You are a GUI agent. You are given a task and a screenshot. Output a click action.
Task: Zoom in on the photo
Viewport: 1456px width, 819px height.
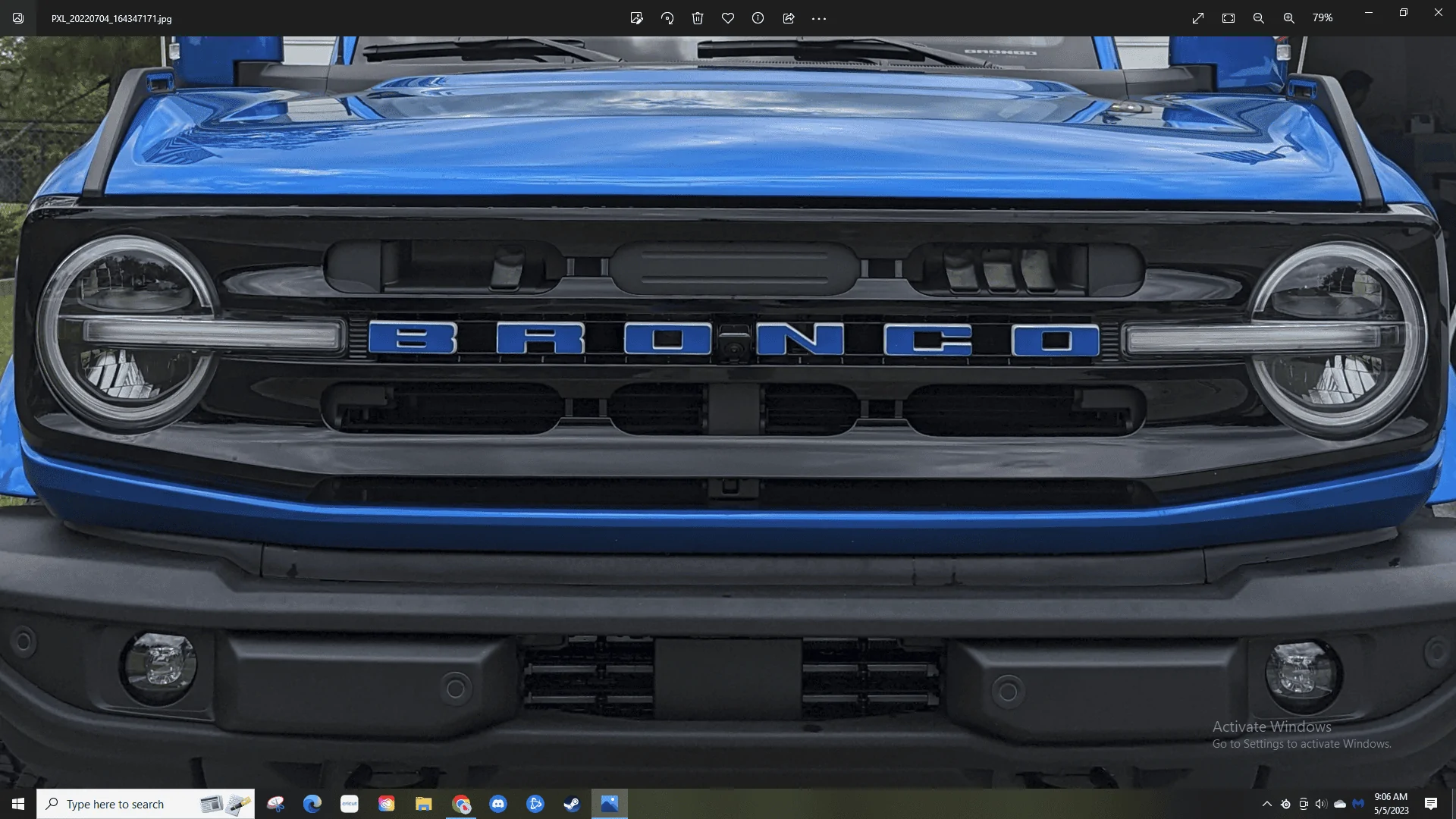pos(1289,18)
